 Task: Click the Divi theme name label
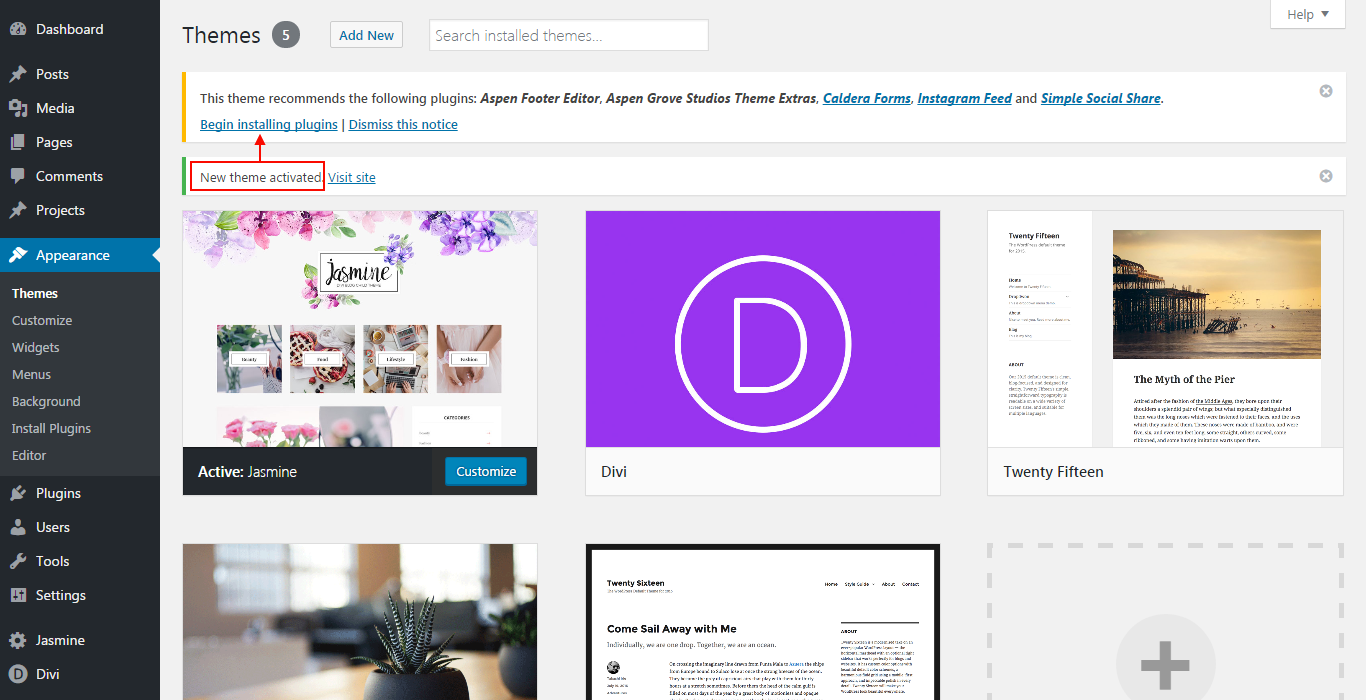[x=614, y=471]
